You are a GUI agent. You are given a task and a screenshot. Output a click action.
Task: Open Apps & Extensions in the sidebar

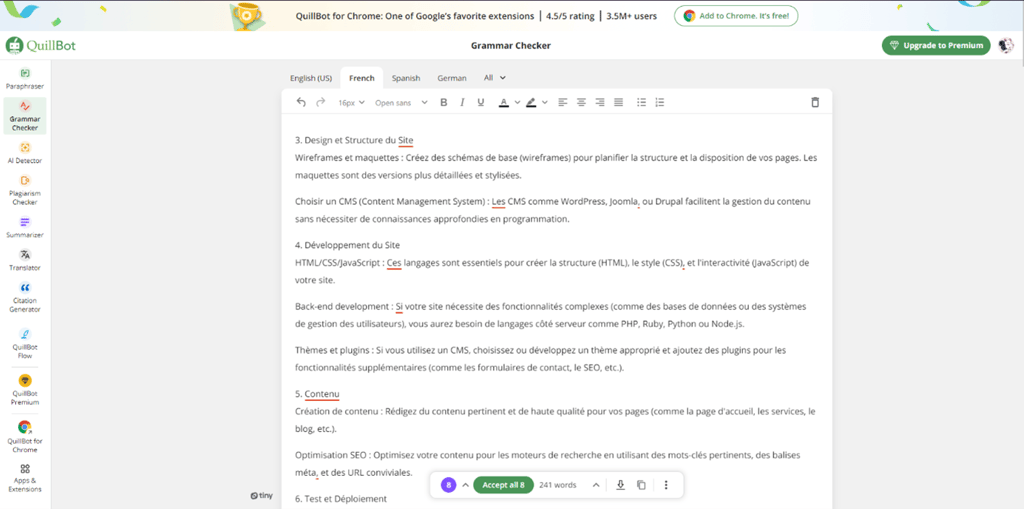point(25,478)
